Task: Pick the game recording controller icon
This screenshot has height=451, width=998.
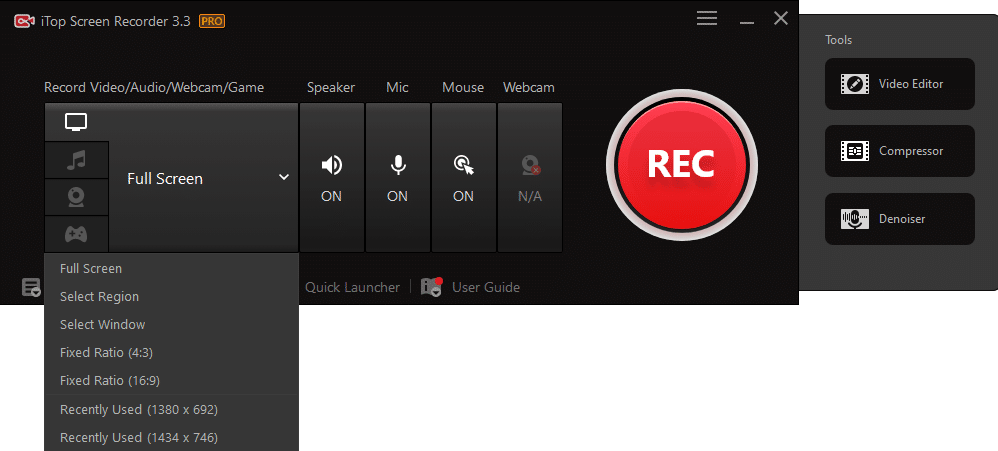Action: pyautogui.click(x=76, y=234)
